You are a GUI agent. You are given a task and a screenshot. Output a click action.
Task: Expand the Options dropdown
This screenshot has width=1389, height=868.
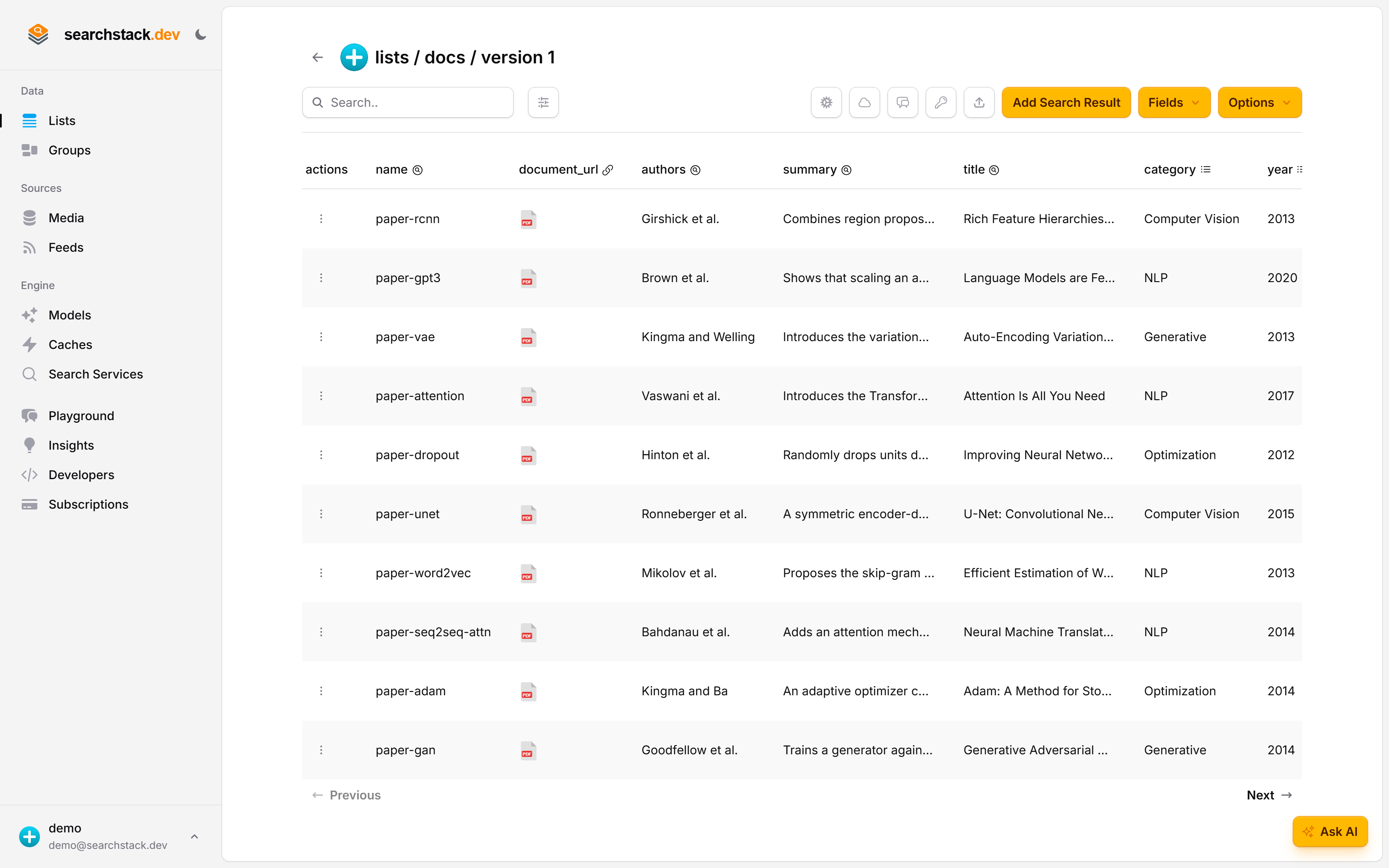[x=1259, y=103]
